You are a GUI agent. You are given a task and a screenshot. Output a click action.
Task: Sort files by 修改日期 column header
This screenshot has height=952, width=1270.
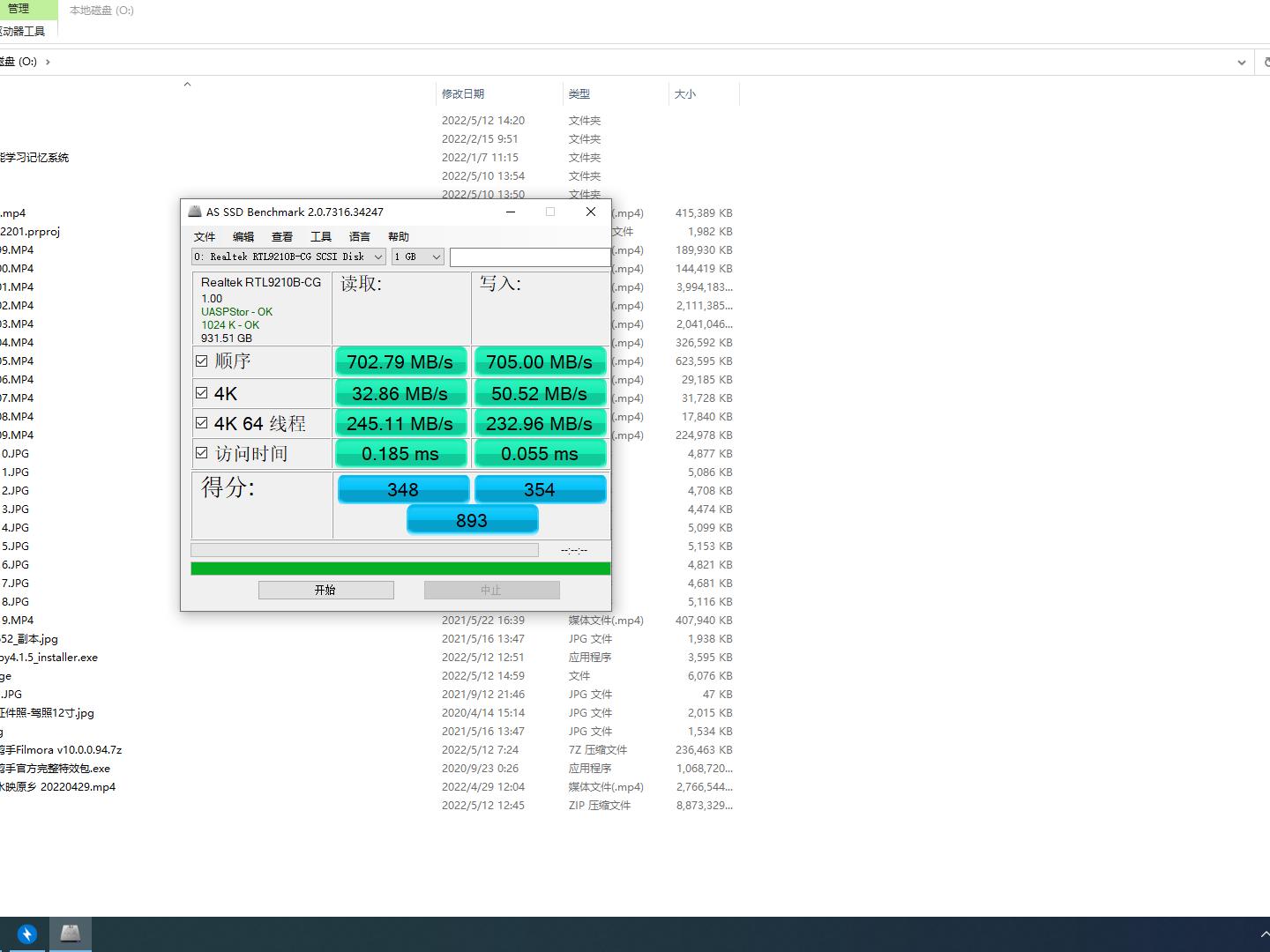click(x=463, y=93)
